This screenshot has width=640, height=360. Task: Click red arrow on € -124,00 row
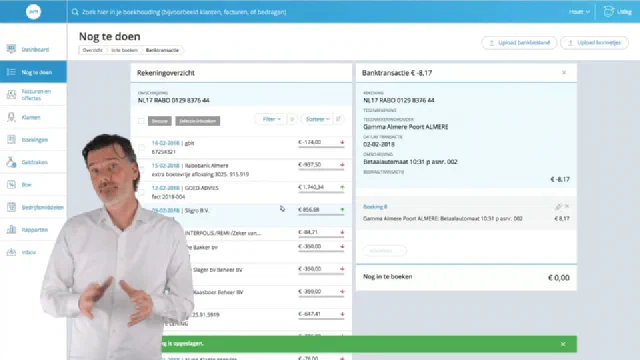coord(342,142)
